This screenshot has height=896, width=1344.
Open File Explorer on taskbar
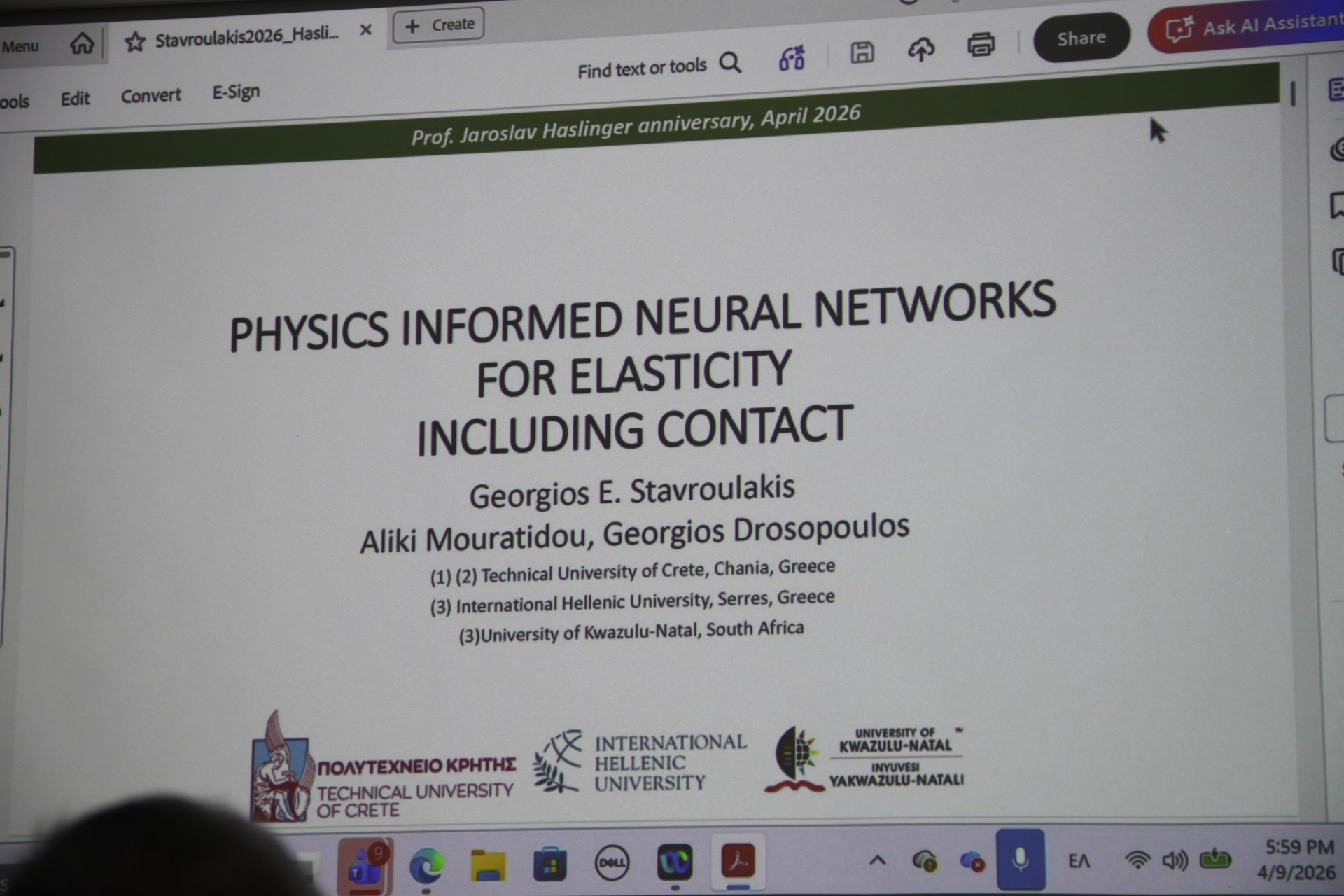point(488,865)
